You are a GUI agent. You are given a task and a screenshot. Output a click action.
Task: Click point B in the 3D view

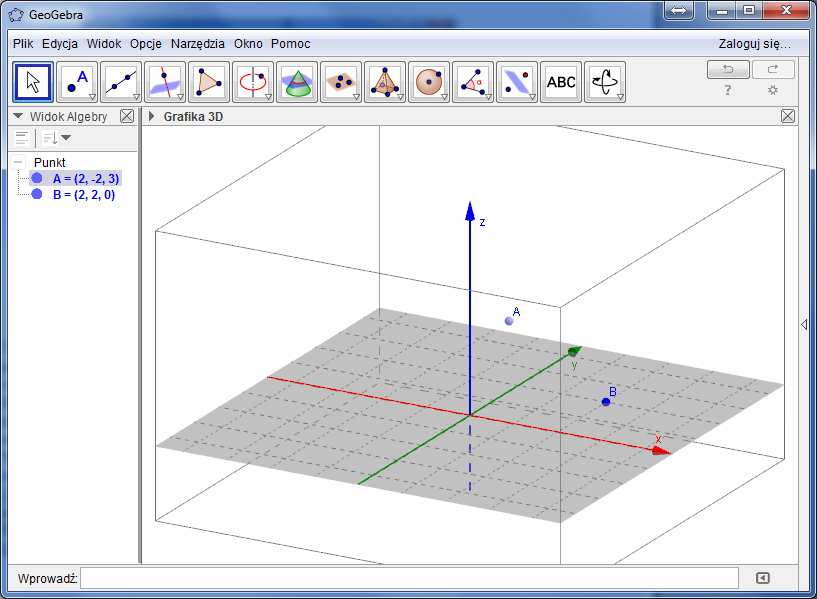[605, 402]
